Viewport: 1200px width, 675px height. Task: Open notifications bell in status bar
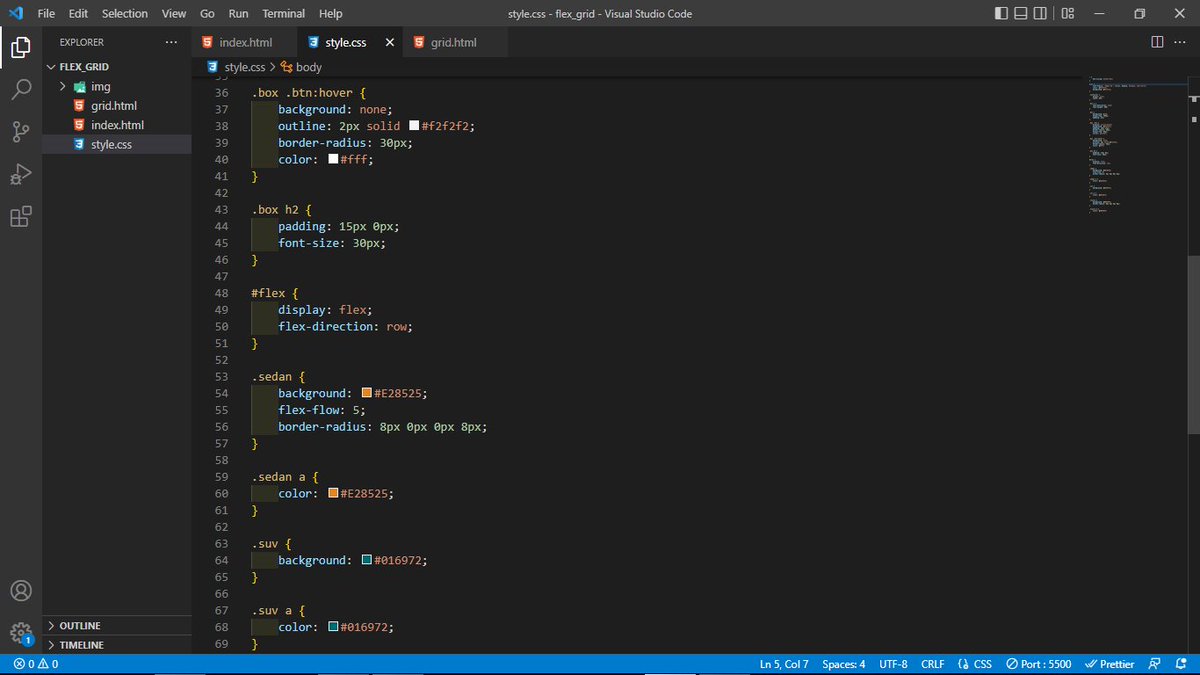coord(1182,664)
